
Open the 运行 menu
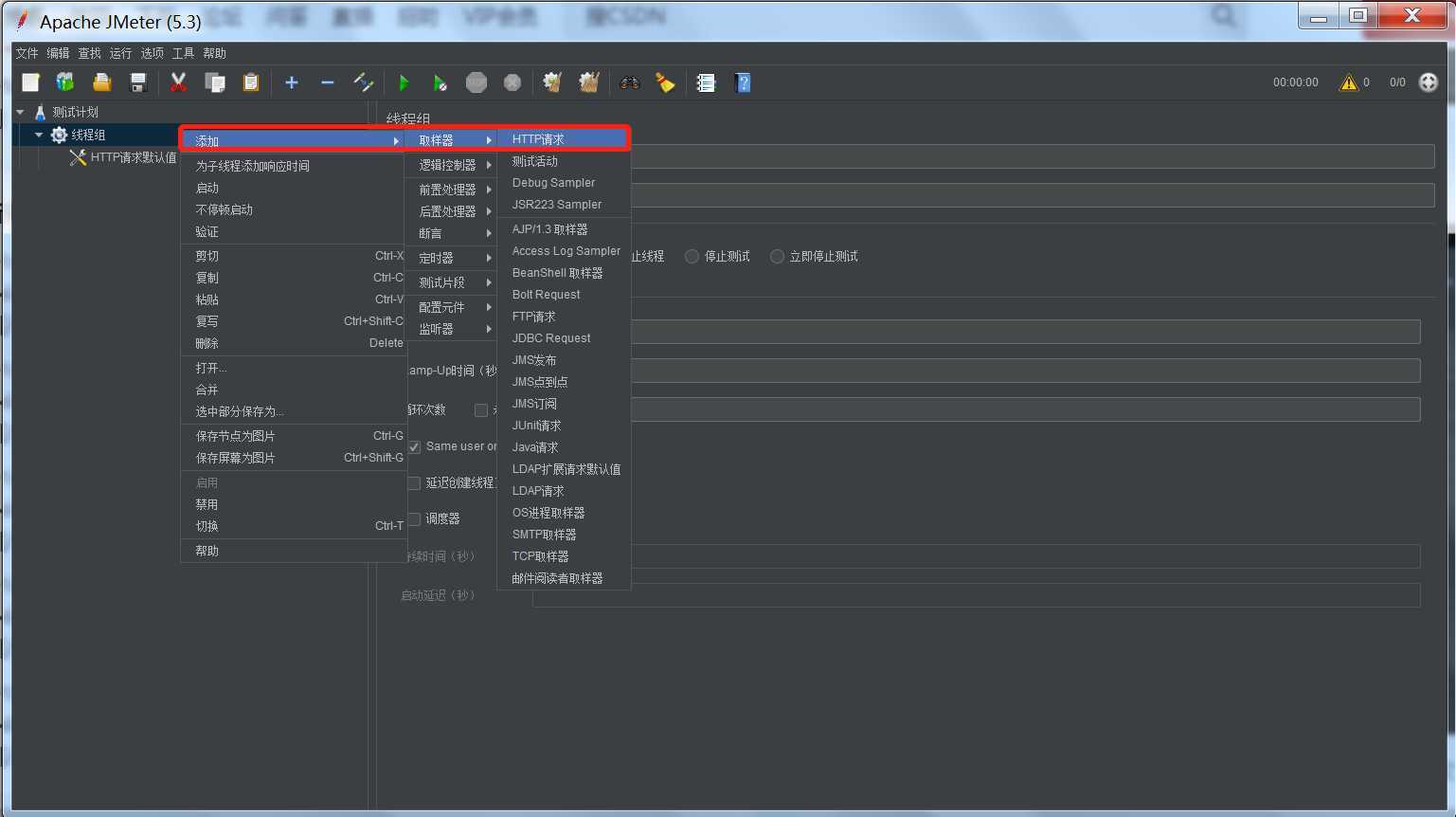pyautogui.click(x=120, y=53)
